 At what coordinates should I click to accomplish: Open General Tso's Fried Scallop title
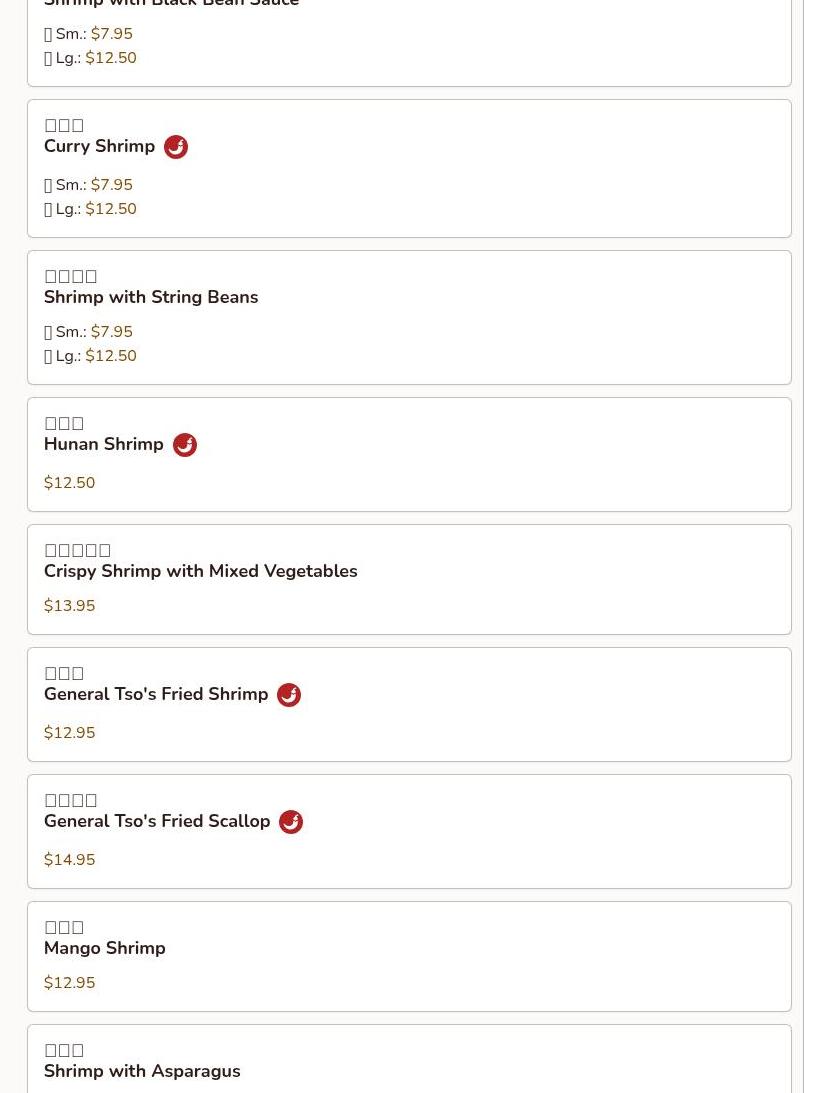pos(157,821)
